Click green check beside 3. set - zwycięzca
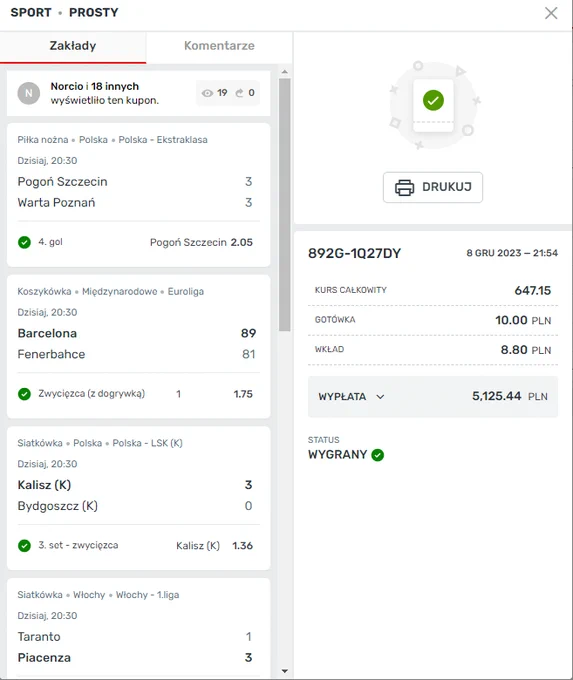This screenshot has height=680, width=573. pos(24,546)
